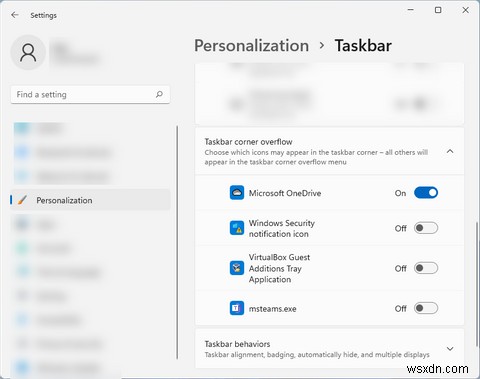
Task: Click the msteams.exe Teams icon
Action: [237, 308]
